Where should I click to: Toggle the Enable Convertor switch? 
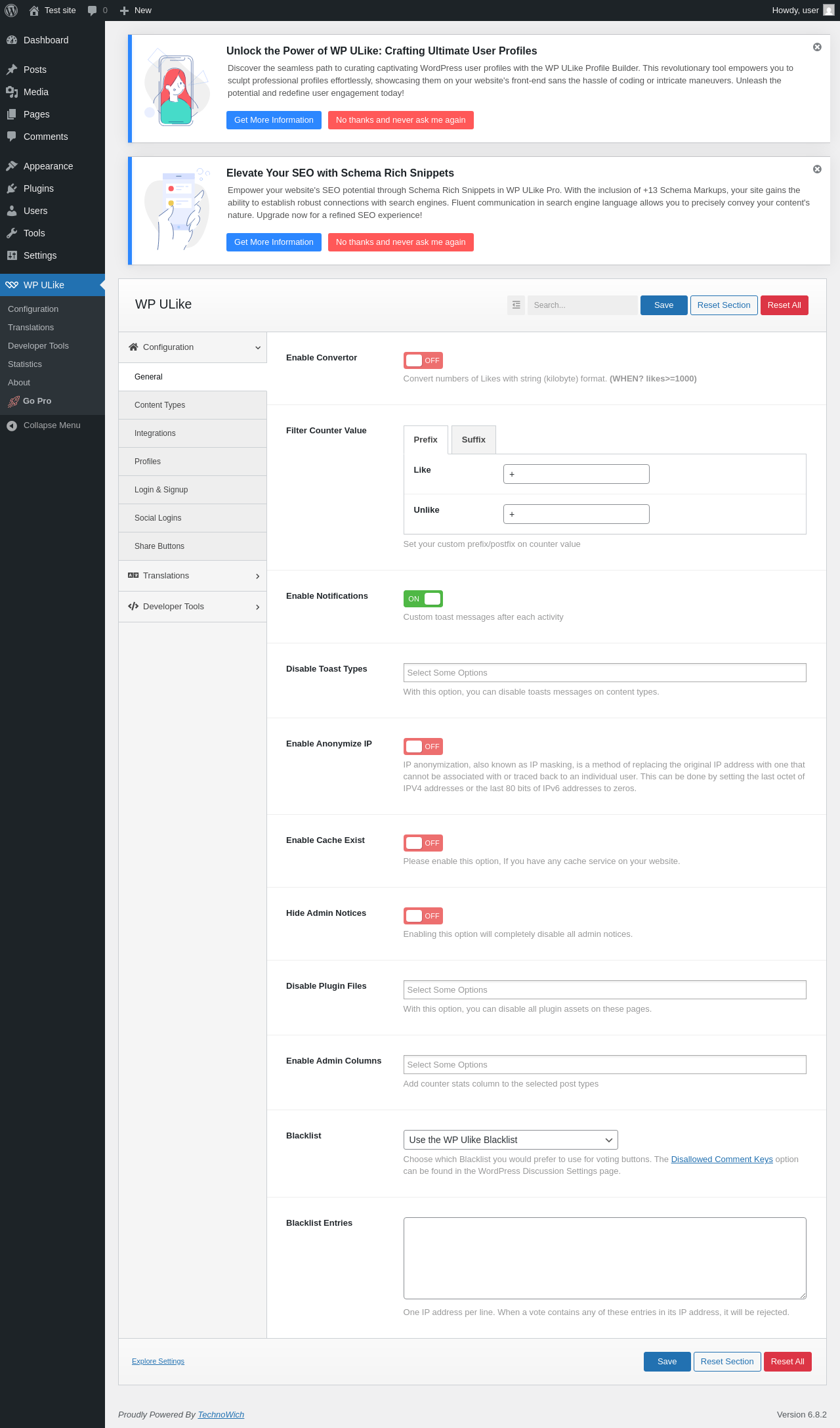click(423, 360)
